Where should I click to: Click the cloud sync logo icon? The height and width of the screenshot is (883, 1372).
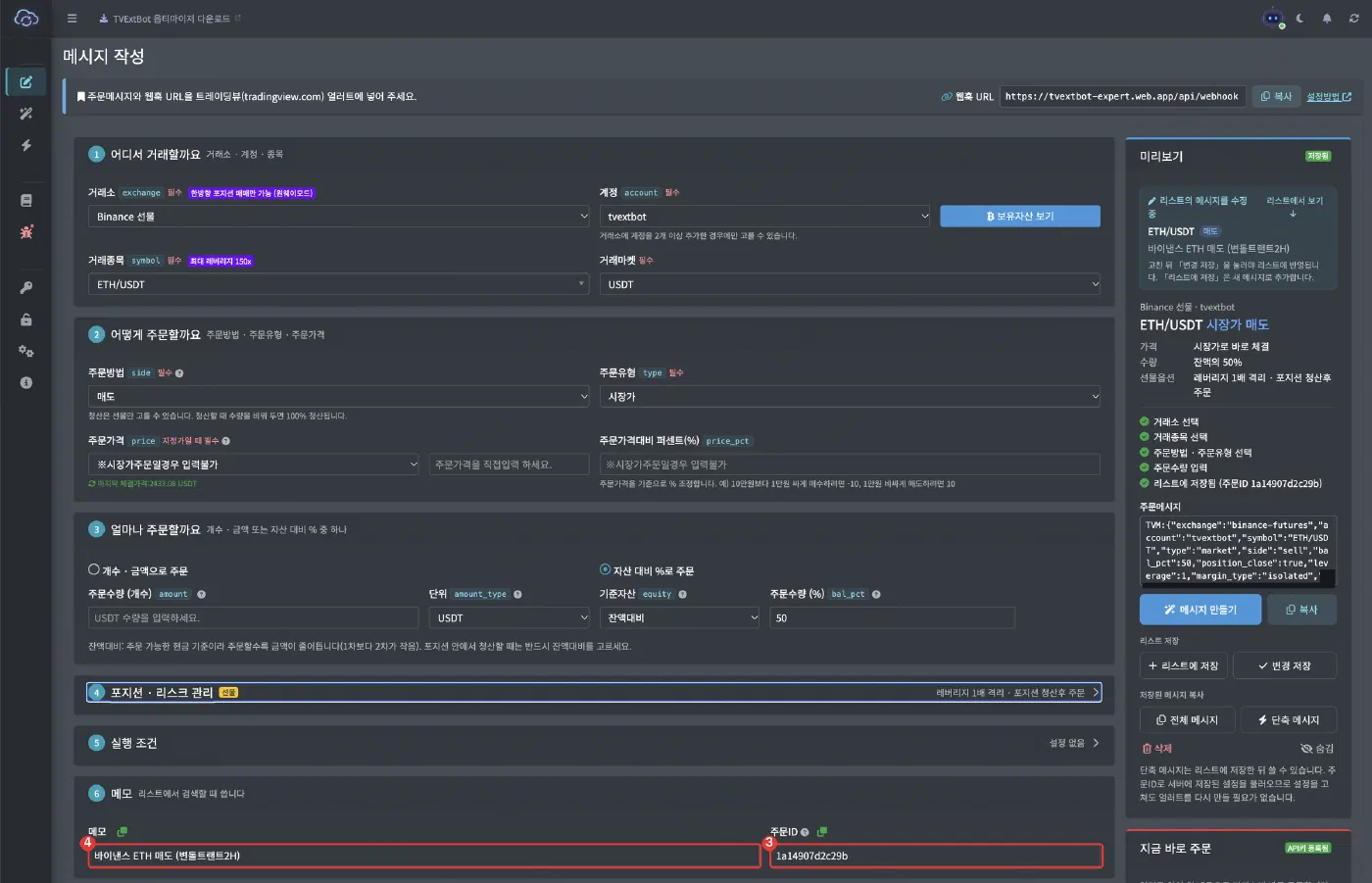point(26,19)
